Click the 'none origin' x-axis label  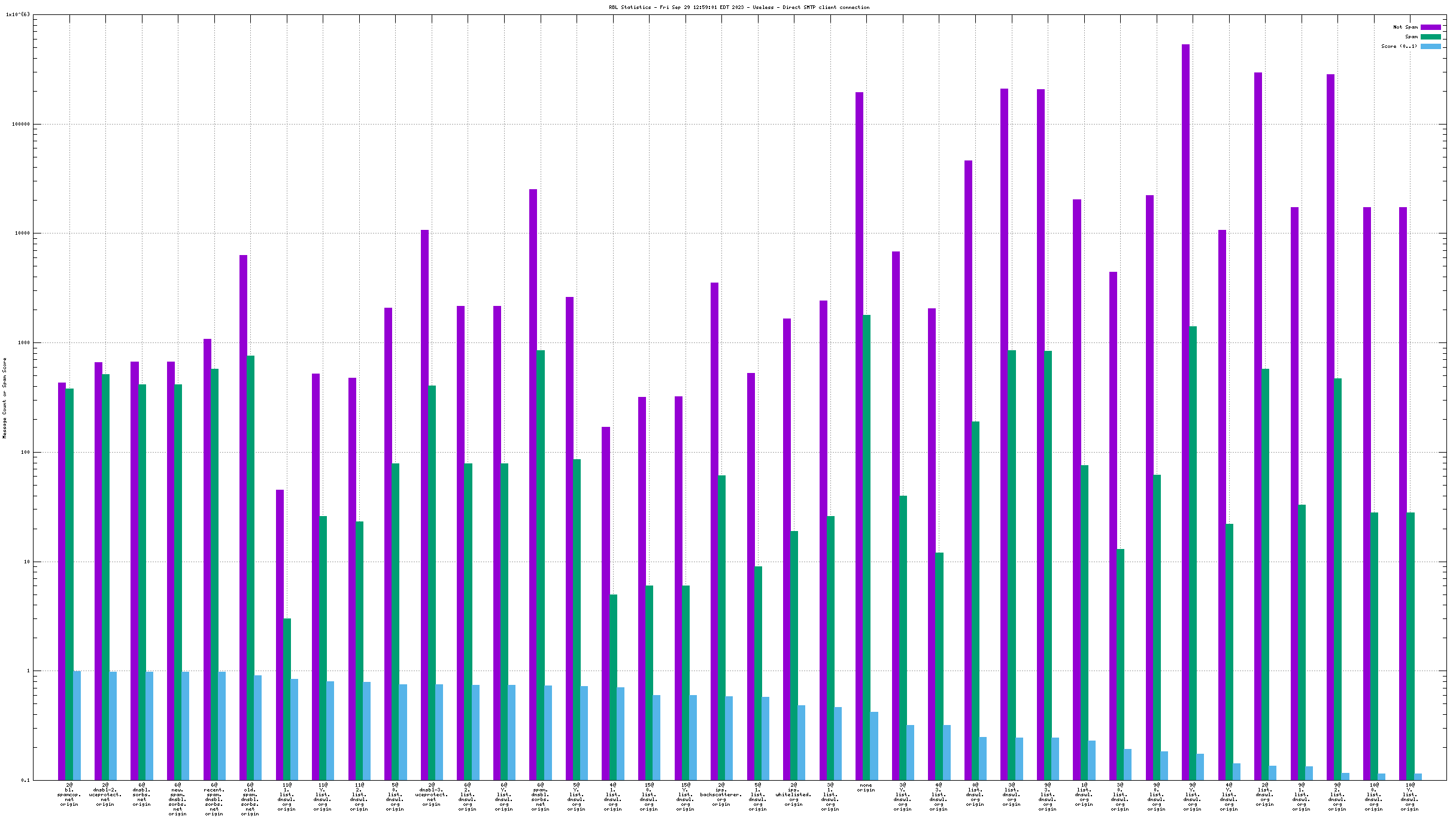pos(866,787)
